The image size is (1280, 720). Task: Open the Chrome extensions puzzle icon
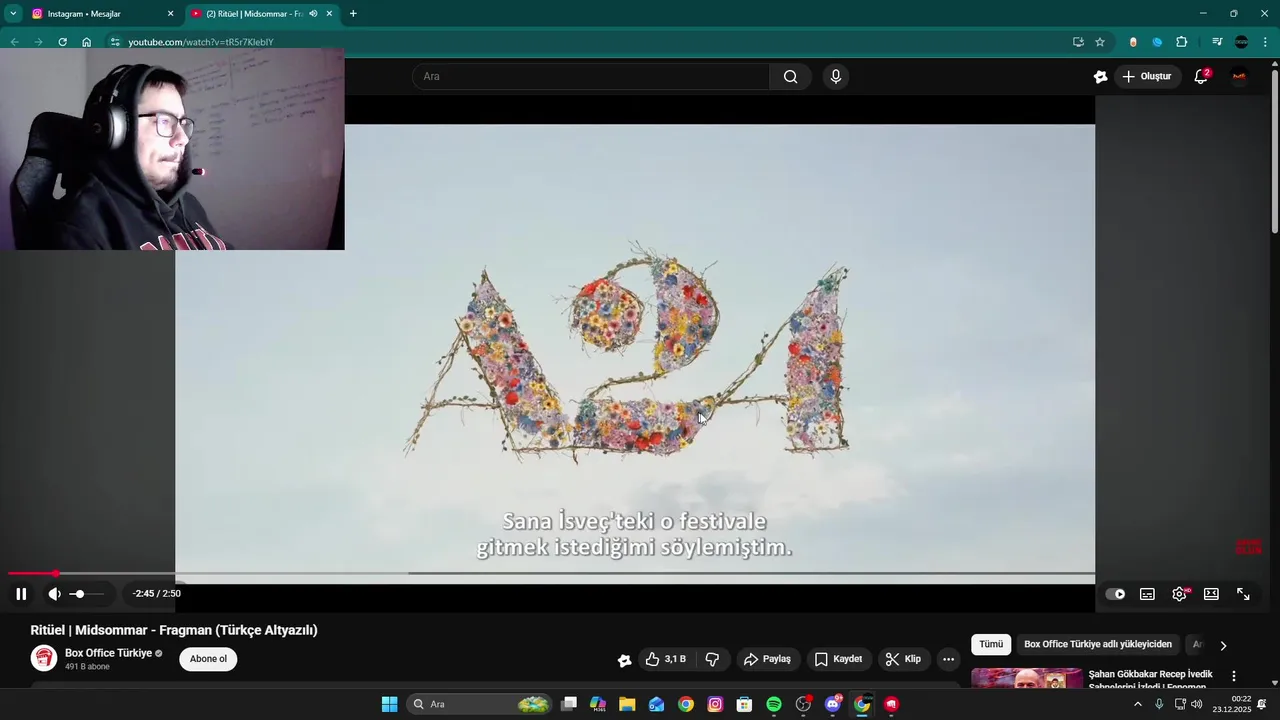click(x=1181, y=42)
